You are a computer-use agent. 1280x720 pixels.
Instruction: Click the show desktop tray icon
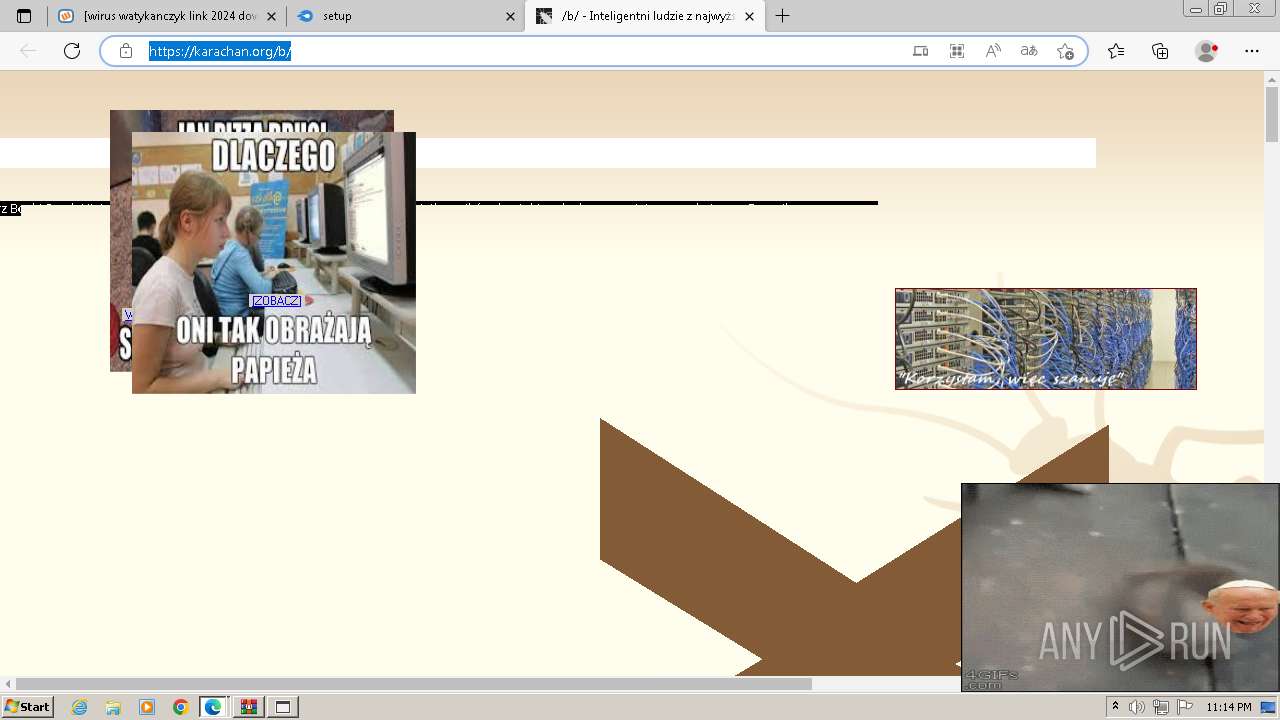pos(1268,707)
